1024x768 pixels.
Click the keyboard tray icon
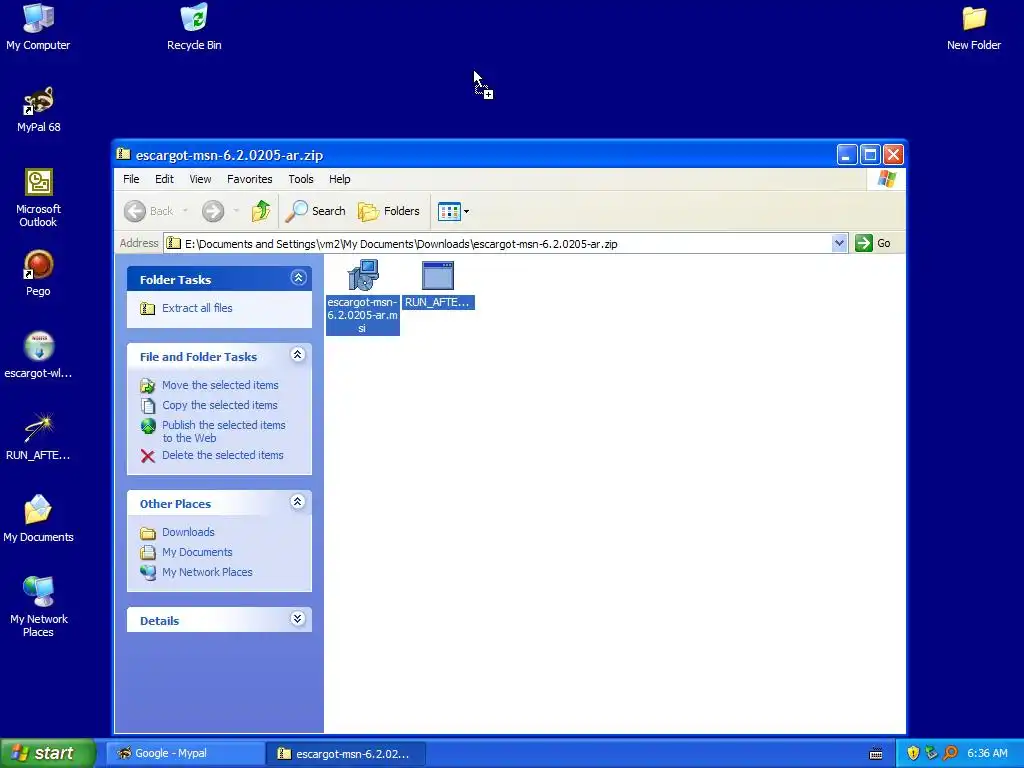click(876, 754)
